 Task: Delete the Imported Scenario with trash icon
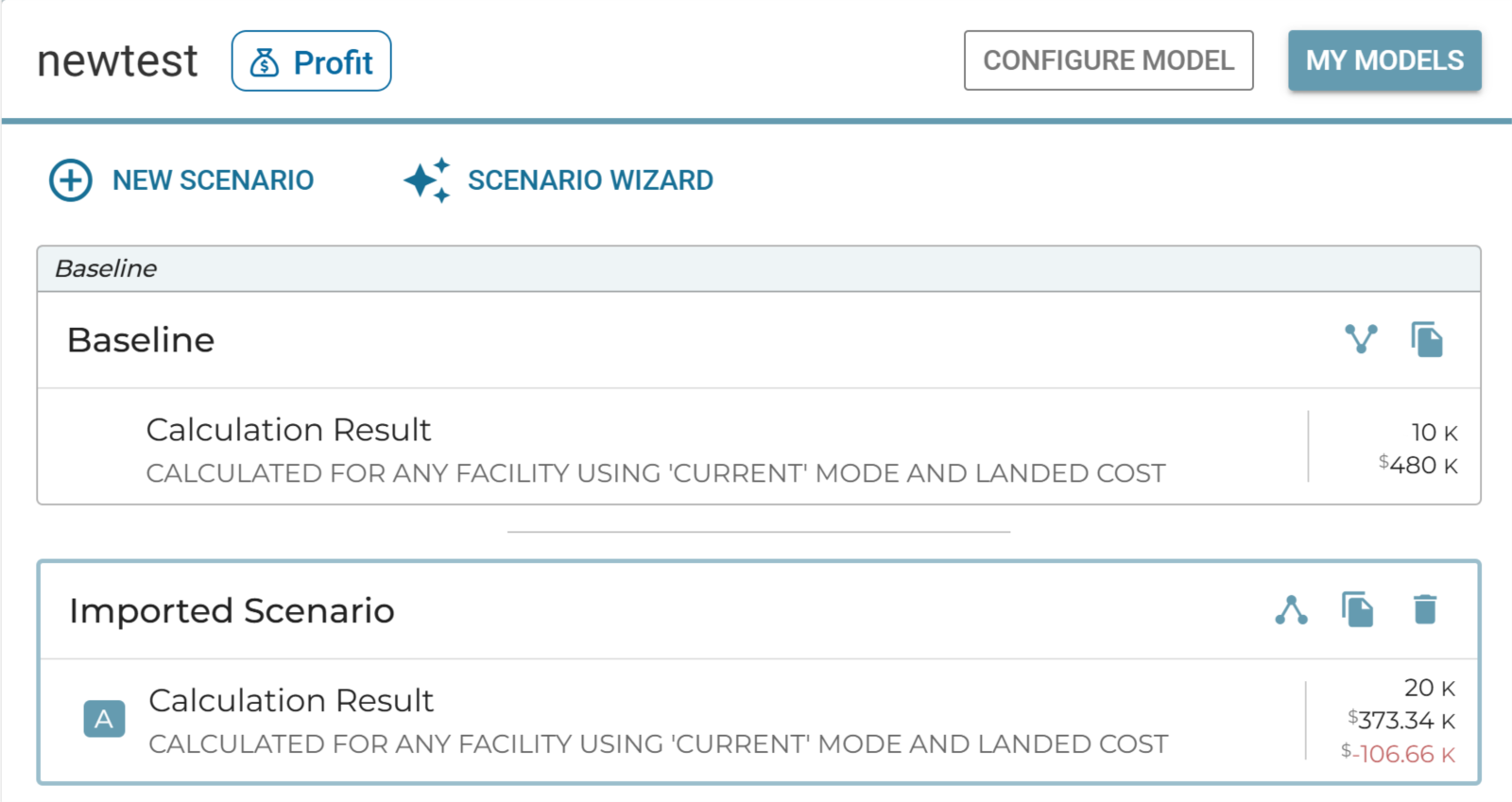pos(1425,610)
